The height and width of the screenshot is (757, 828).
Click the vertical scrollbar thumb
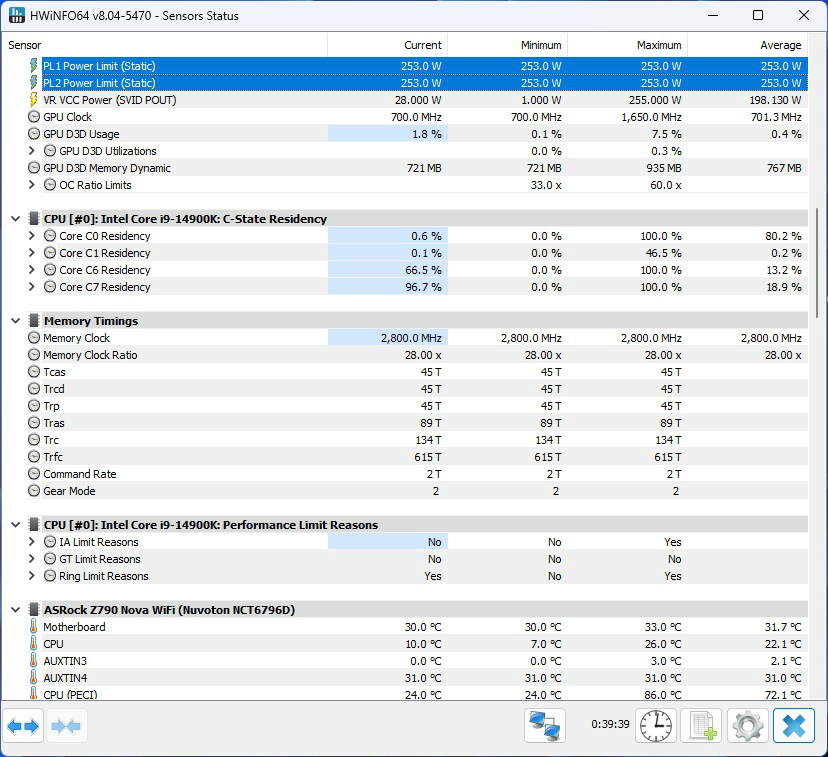click(x=818, y=260)
